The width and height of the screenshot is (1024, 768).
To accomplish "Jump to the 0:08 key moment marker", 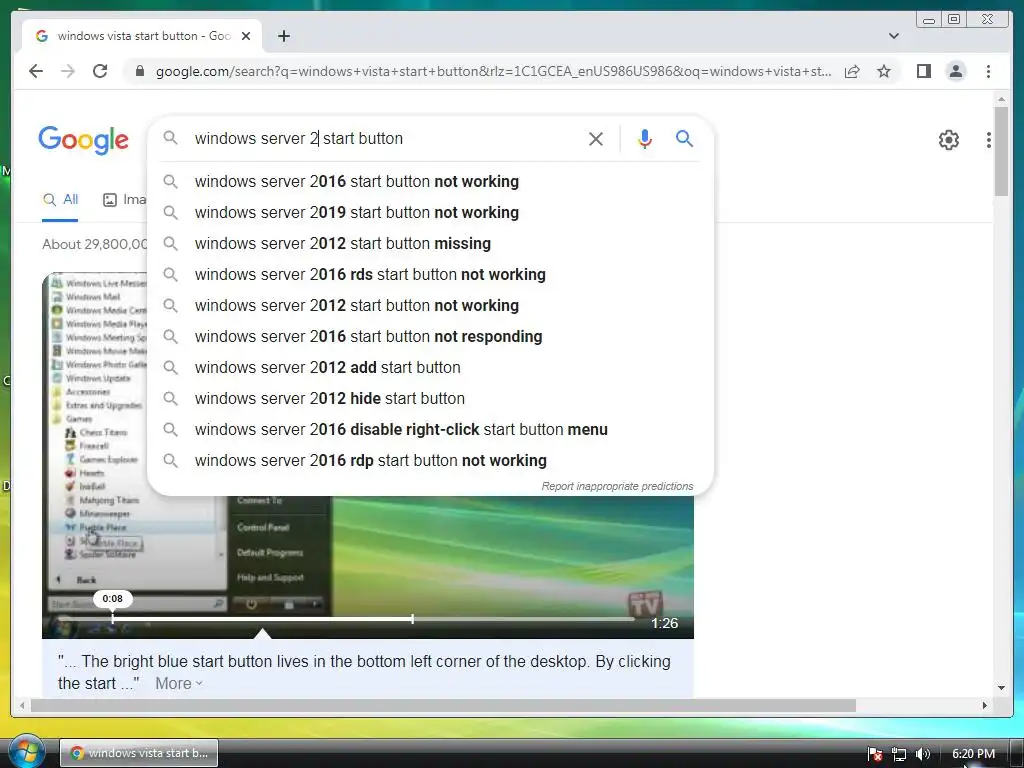I will 112,599.
